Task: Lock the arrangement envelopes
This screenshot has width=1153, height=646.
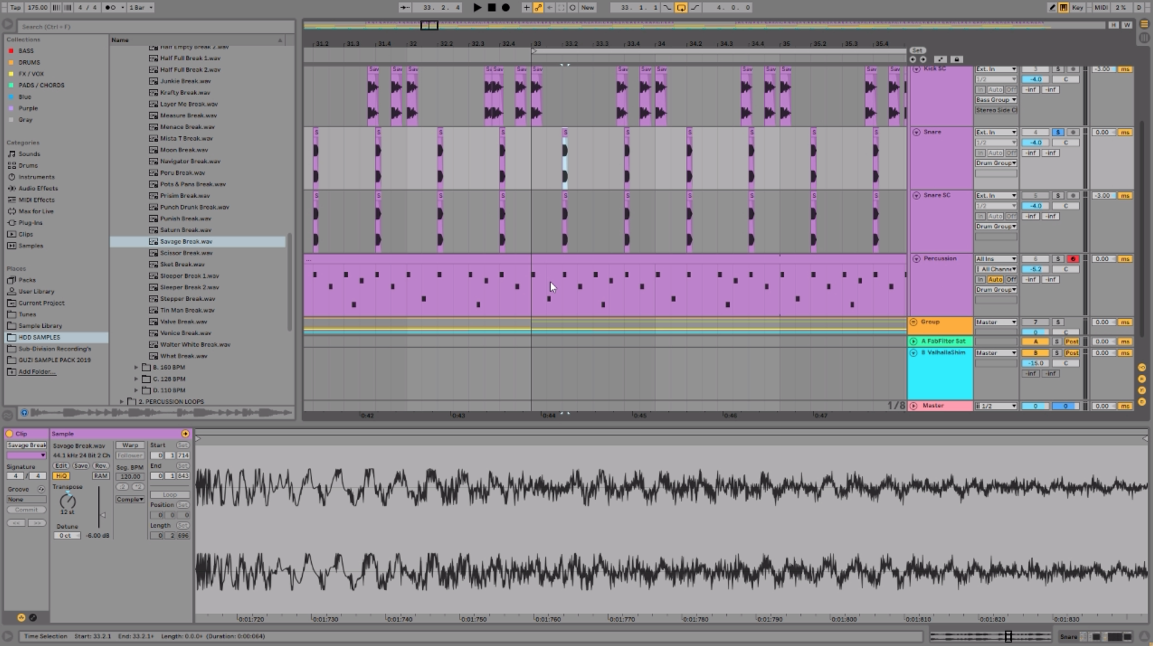Action: [x=957, y=60]
